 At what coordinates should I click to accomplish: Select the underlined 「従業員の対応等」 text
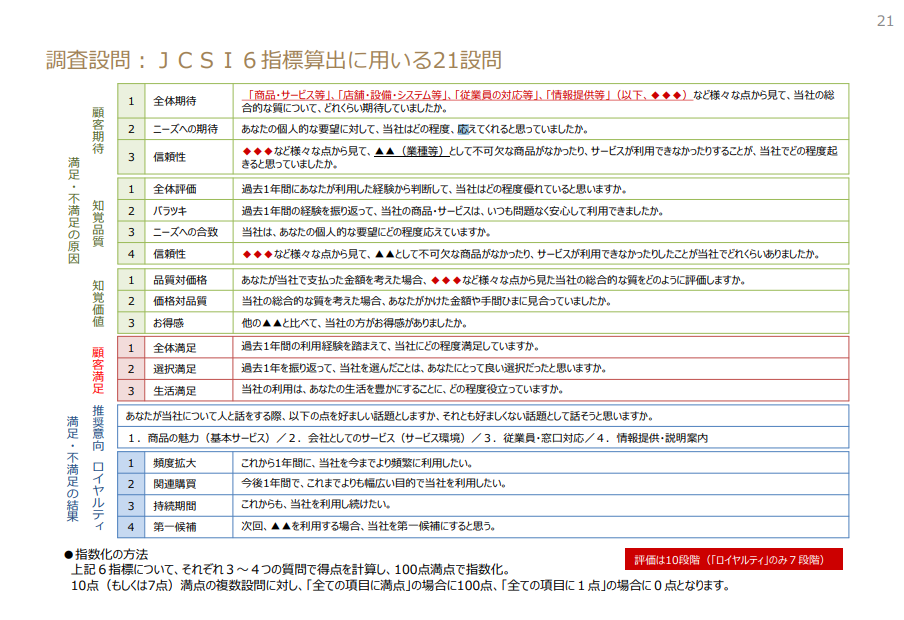(494, 95)
